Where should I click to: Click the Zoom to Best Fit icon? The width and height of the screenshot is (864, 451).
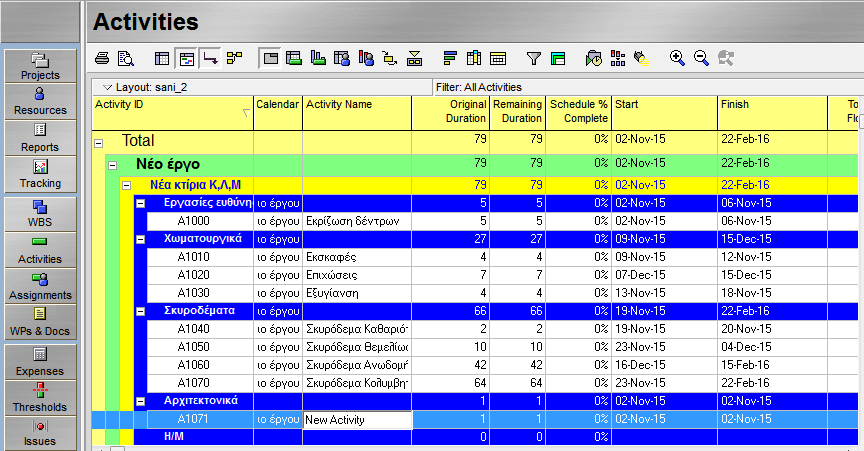pos(726,58)
